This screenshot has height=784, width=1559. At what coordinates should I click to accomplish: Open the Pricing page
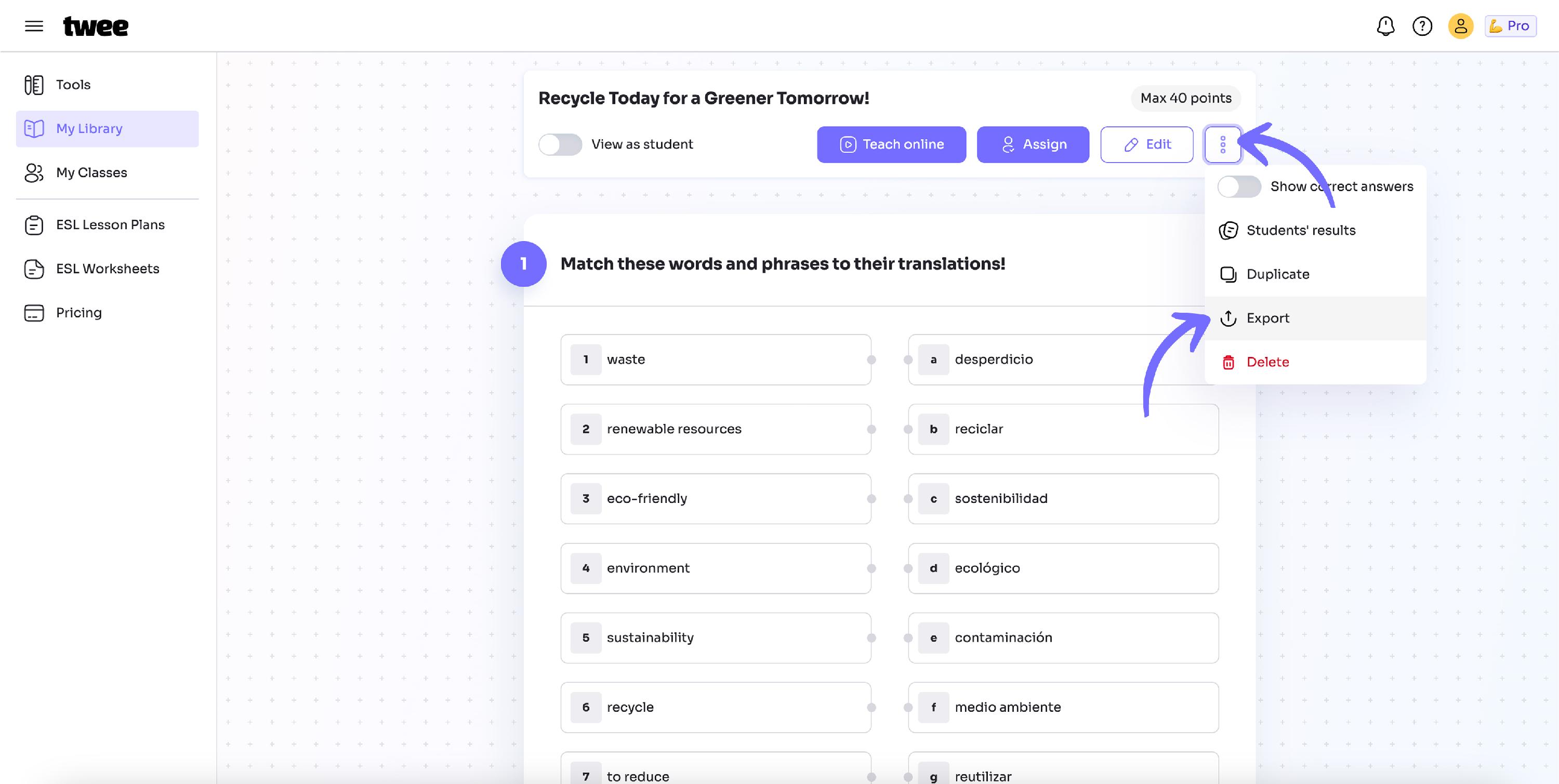[107, 313]
